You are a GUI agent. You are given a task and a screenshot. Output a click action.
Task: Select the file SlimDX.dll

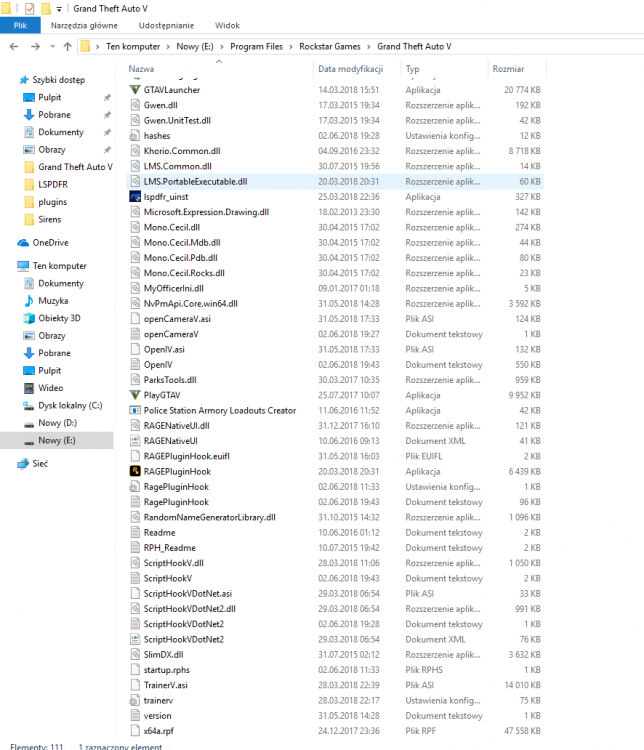click(334, 655)
